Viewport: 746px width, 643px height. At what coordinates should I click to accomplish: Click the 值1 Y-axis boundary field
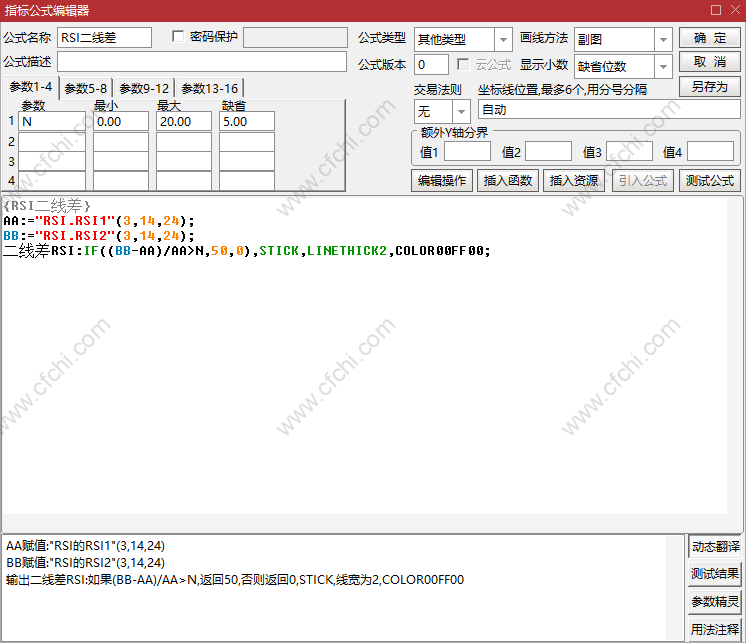click(467, 152)
